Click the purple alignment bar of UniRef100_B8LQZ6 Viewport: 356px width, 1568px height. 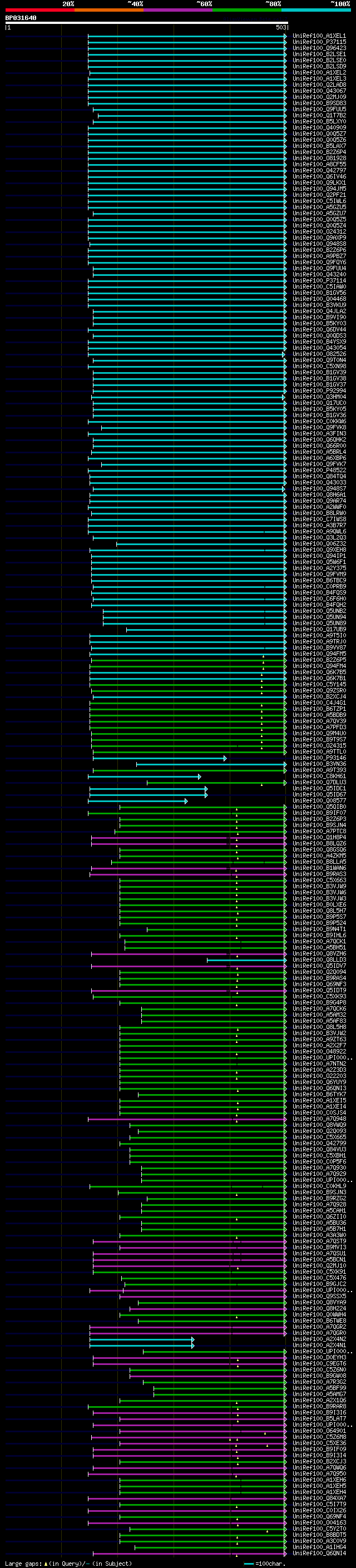point(189,844)
